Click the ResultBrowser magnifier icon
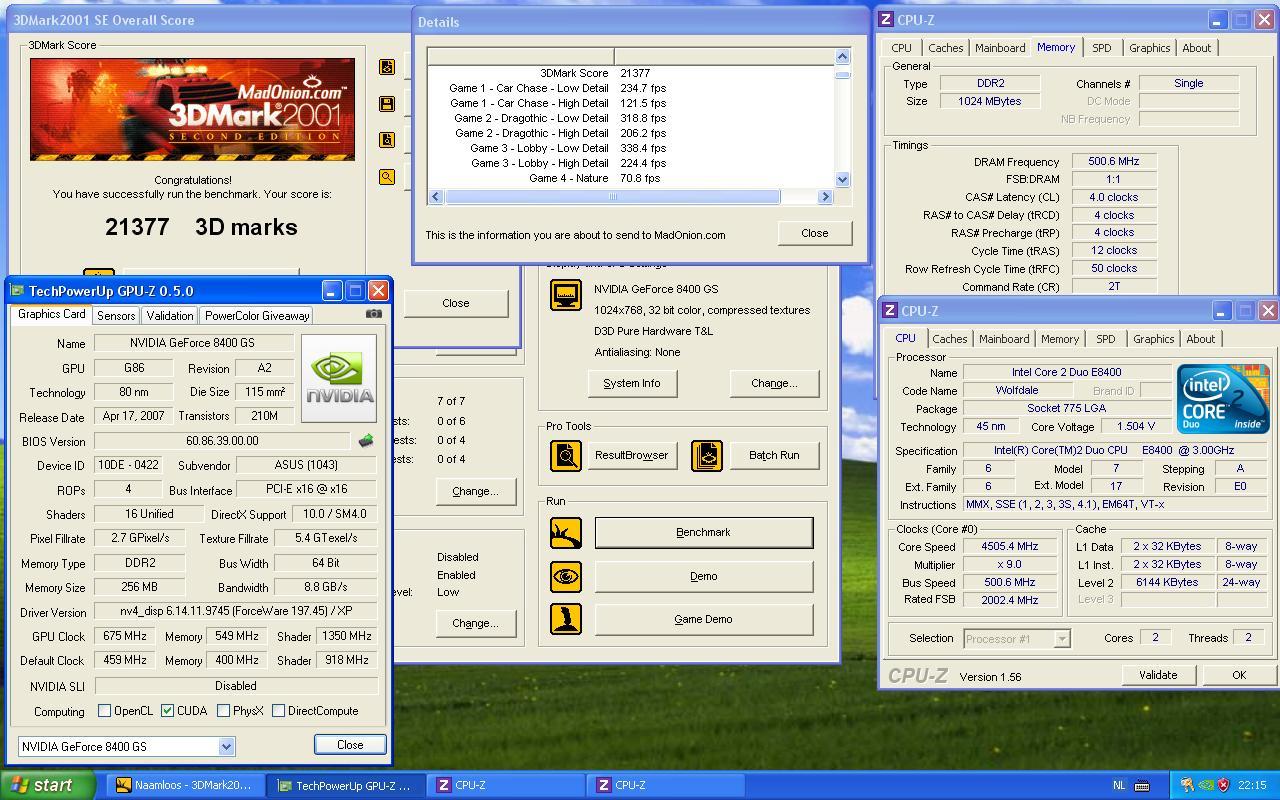Viewport: 1280px width, 800px height. pos(566,456)
